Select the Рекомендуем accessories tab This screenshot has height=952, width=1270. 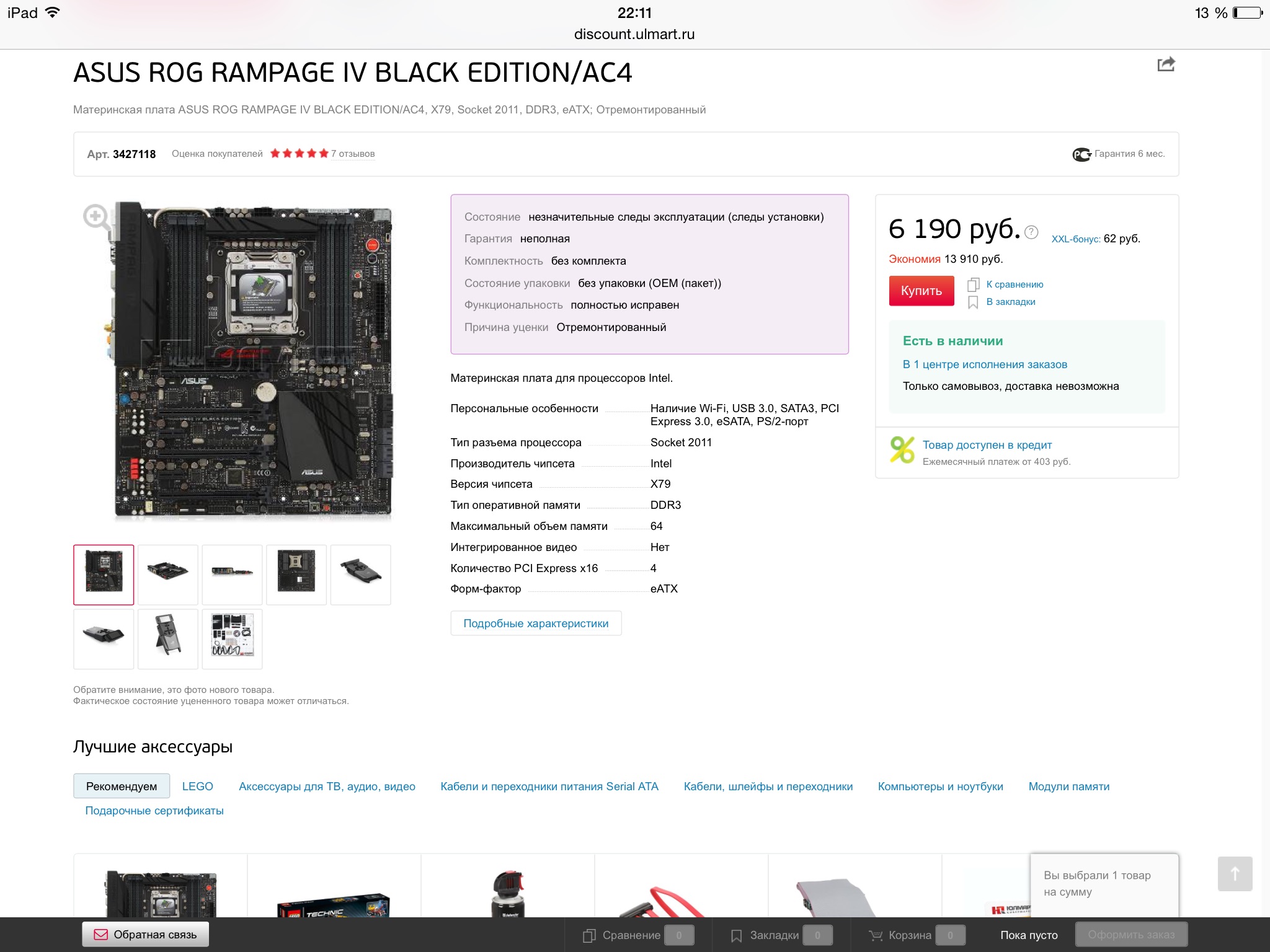(122, 786)
